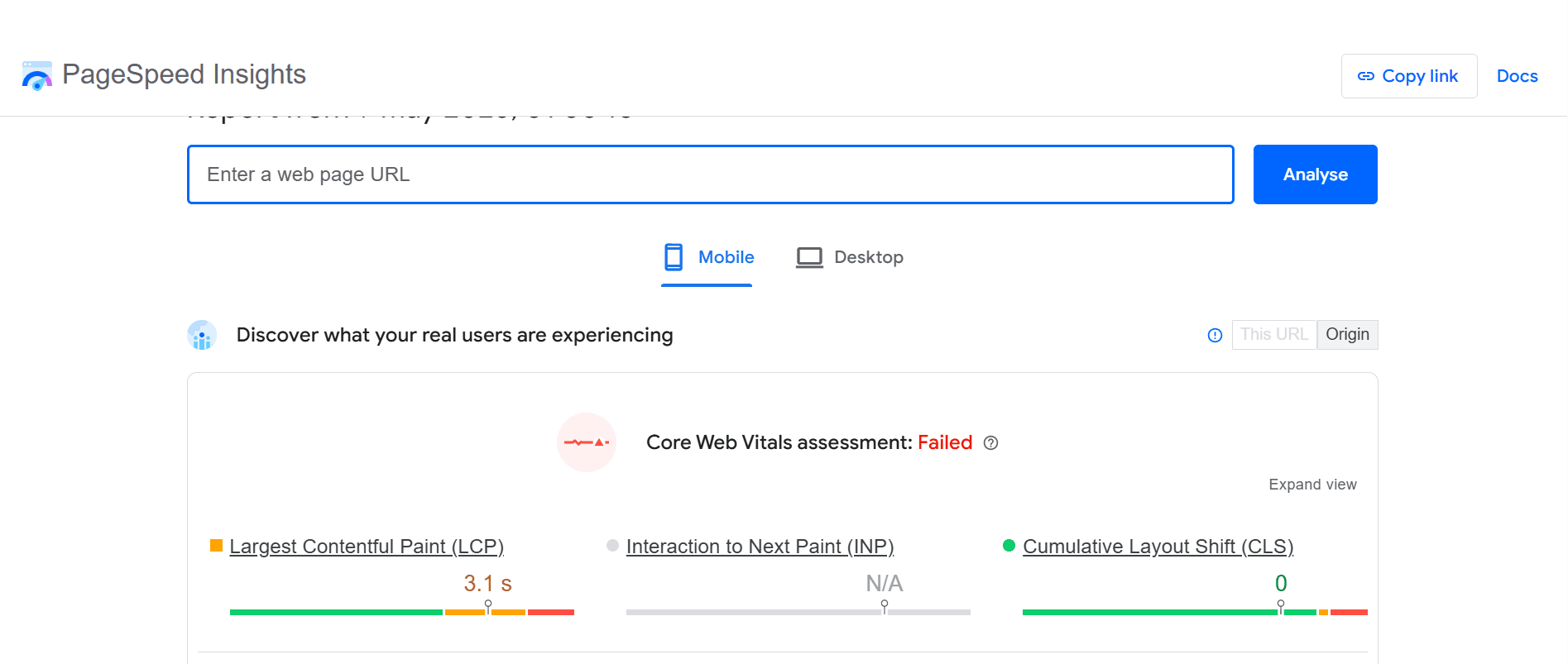Image resolution: width=1568 pixels, height=664 pixels.
Task: Click the LCP distribution bar marker
Action: 488,605
